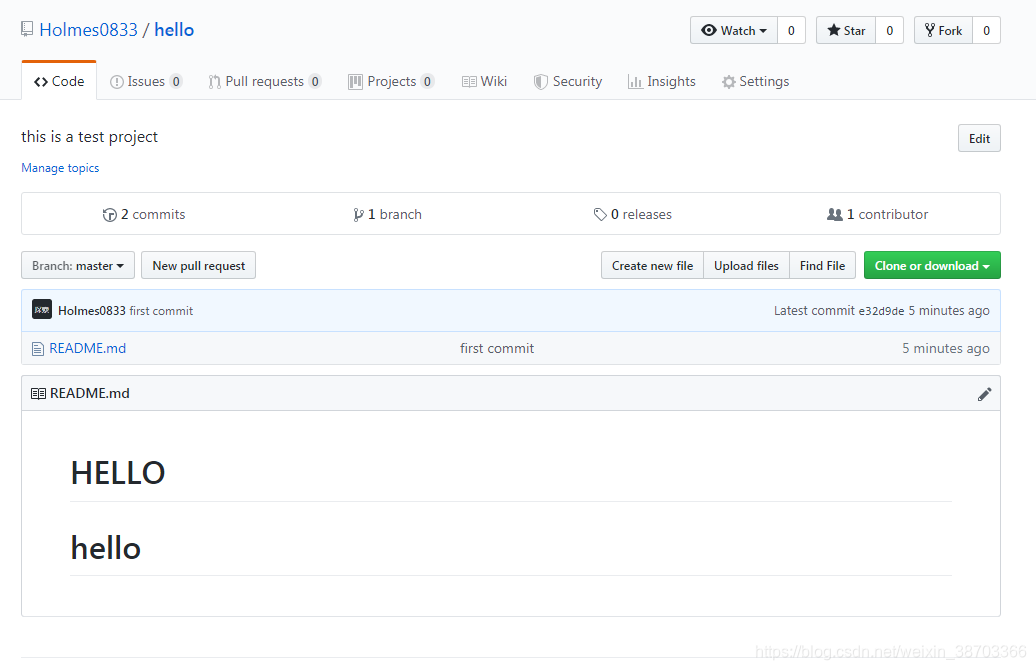Click the Projects board icon

point(355,82)
